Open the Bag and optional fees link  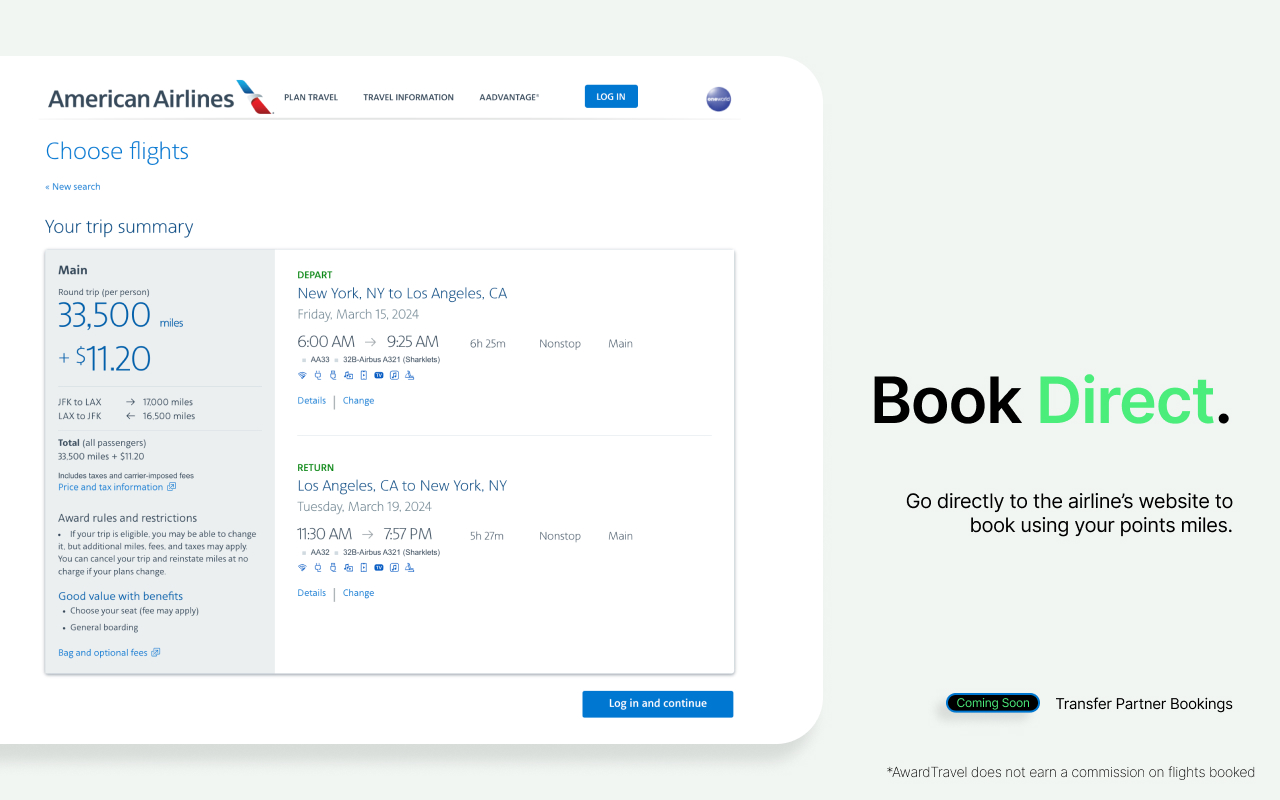pos(103,652)
